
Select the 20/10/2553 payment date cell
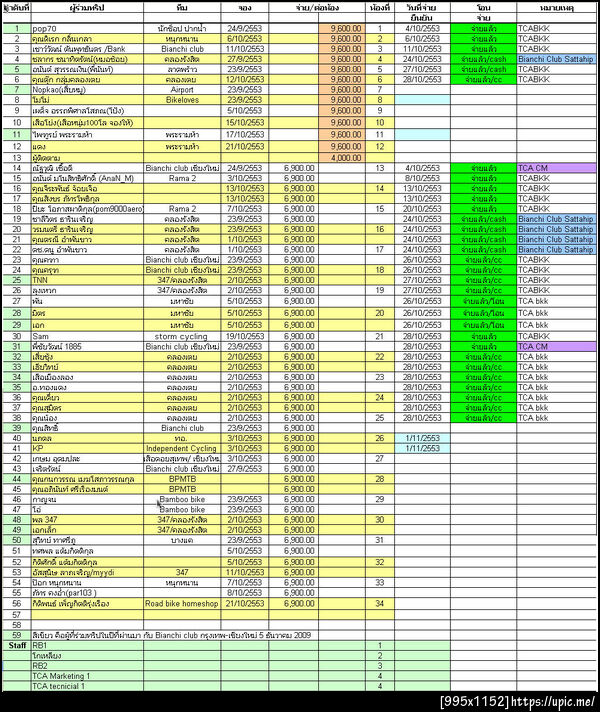[x=422, y=209]
